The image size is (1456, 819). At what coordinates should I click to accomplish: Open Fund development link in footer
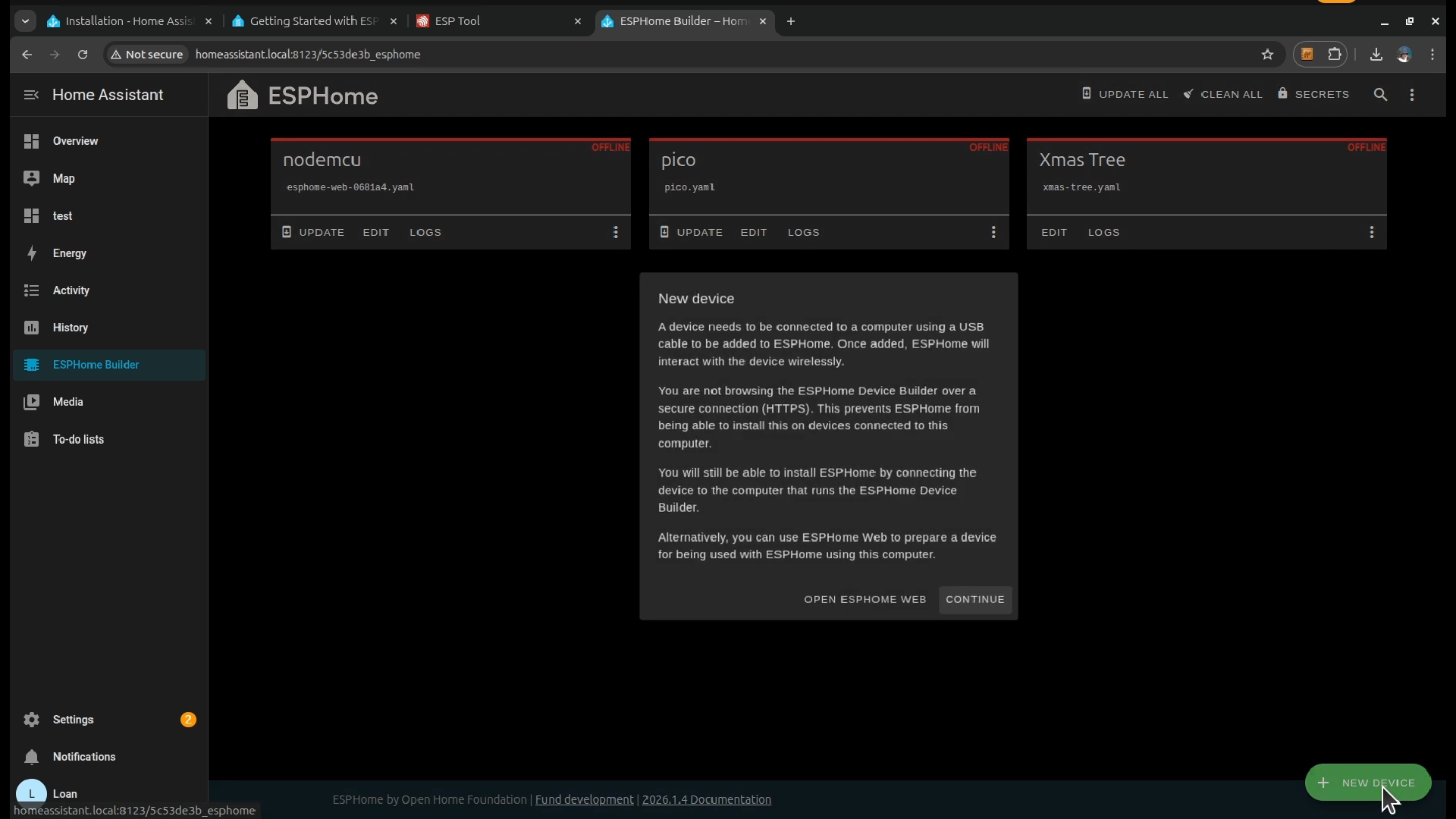pyautogui.click(x=585, y=799)
